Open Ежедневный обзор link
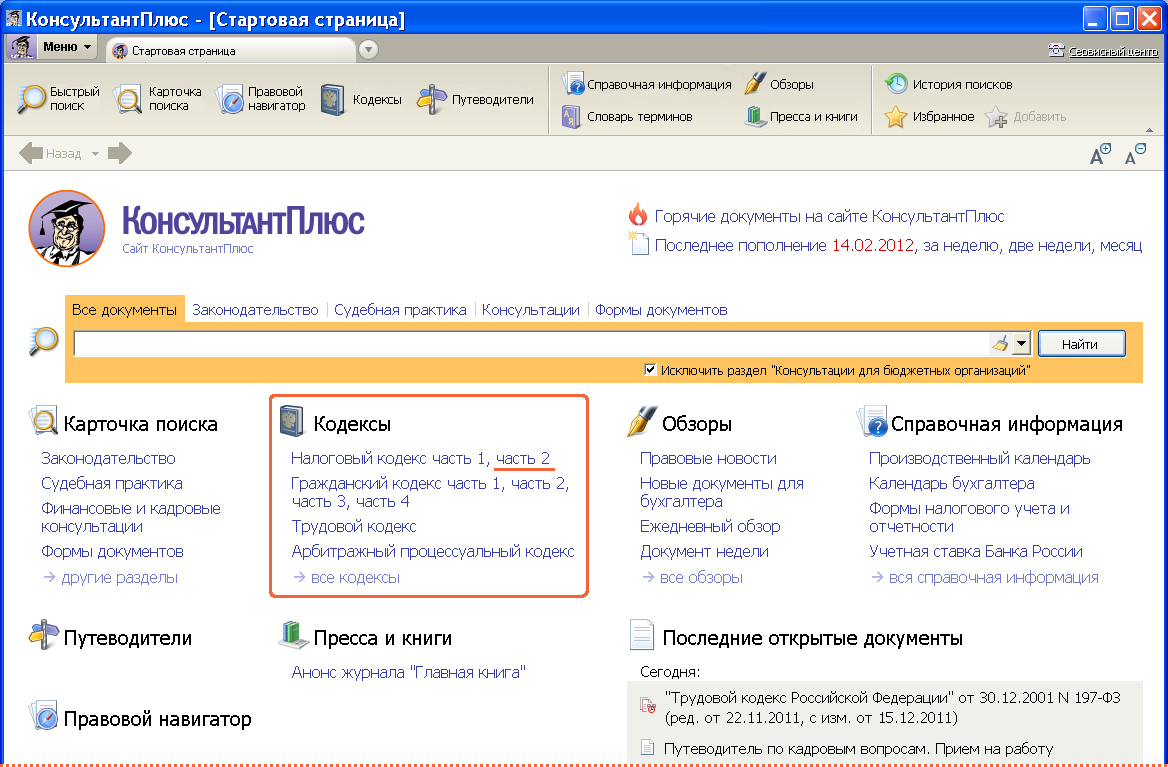This screenshot has height=767, width=1168. (x=710, y=526)
